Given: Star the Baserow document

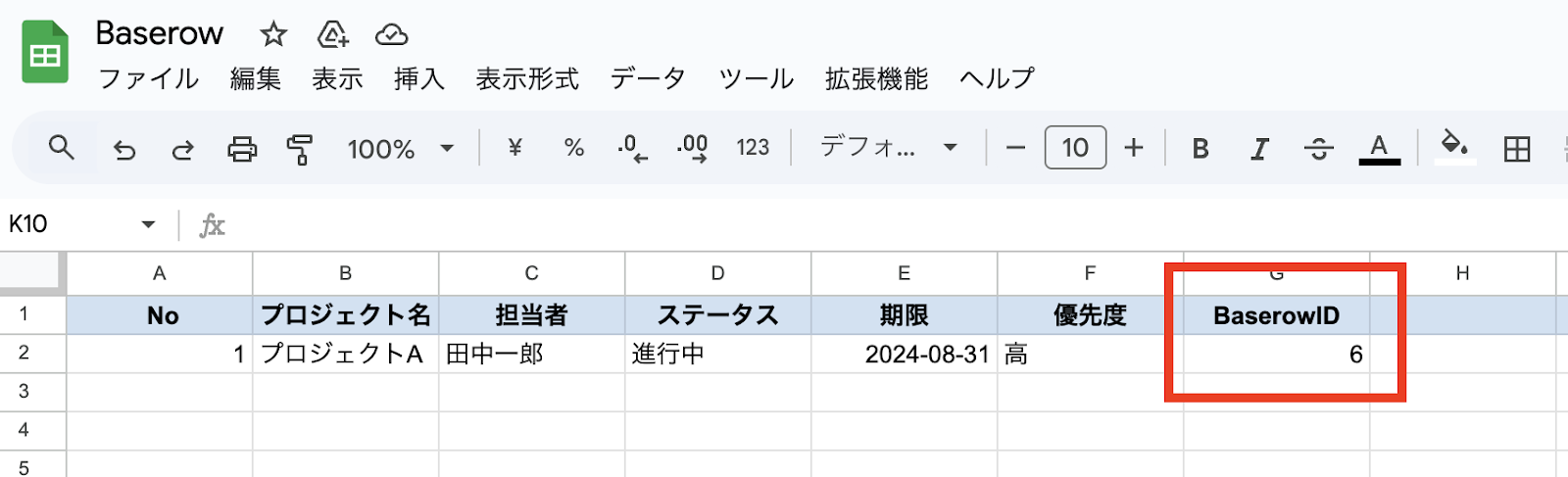Looking at the screenshot, I should click(x=273, y=35).
